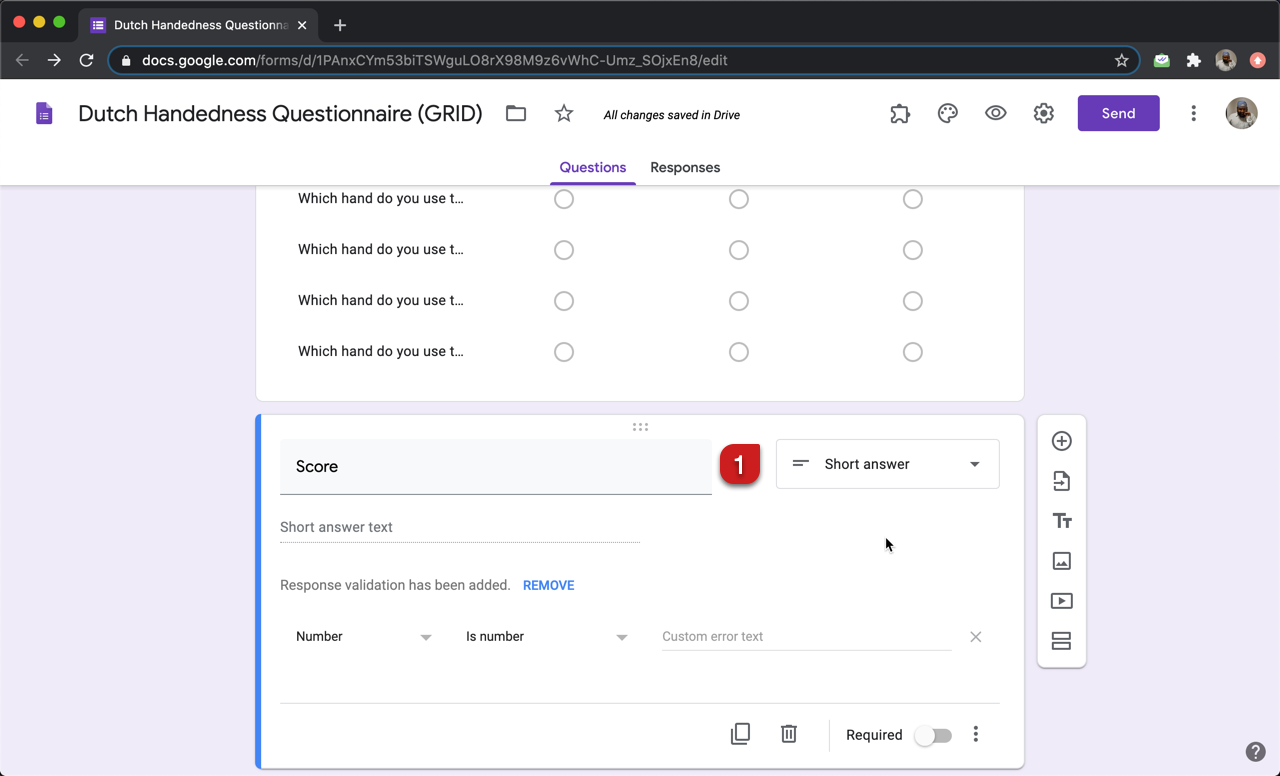The image size is (1280, 776).
Task: Duplicate the Score question
Action: point(740,734)
